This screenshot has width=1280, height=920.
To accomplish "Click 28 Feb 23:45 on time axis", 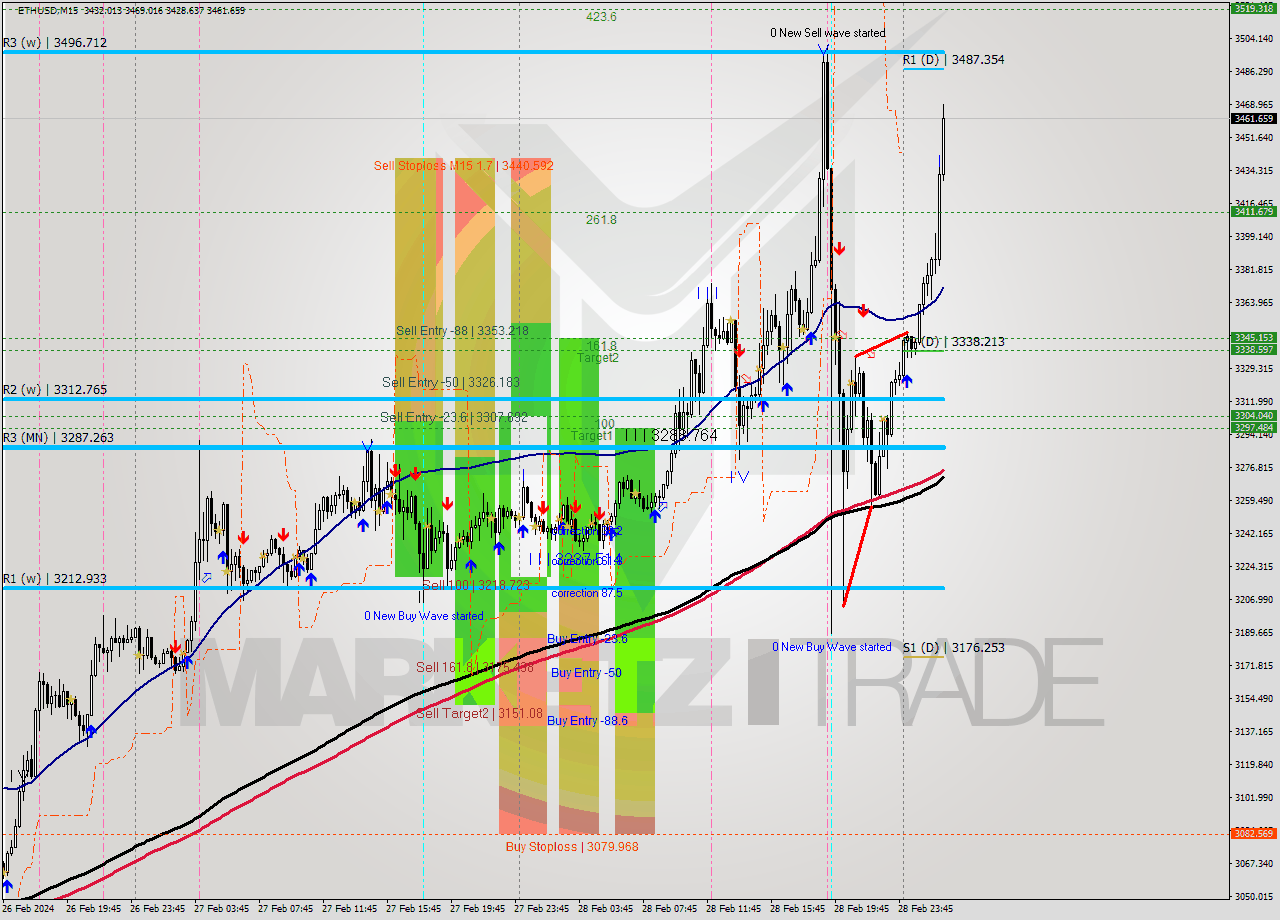I will [927, 909].
